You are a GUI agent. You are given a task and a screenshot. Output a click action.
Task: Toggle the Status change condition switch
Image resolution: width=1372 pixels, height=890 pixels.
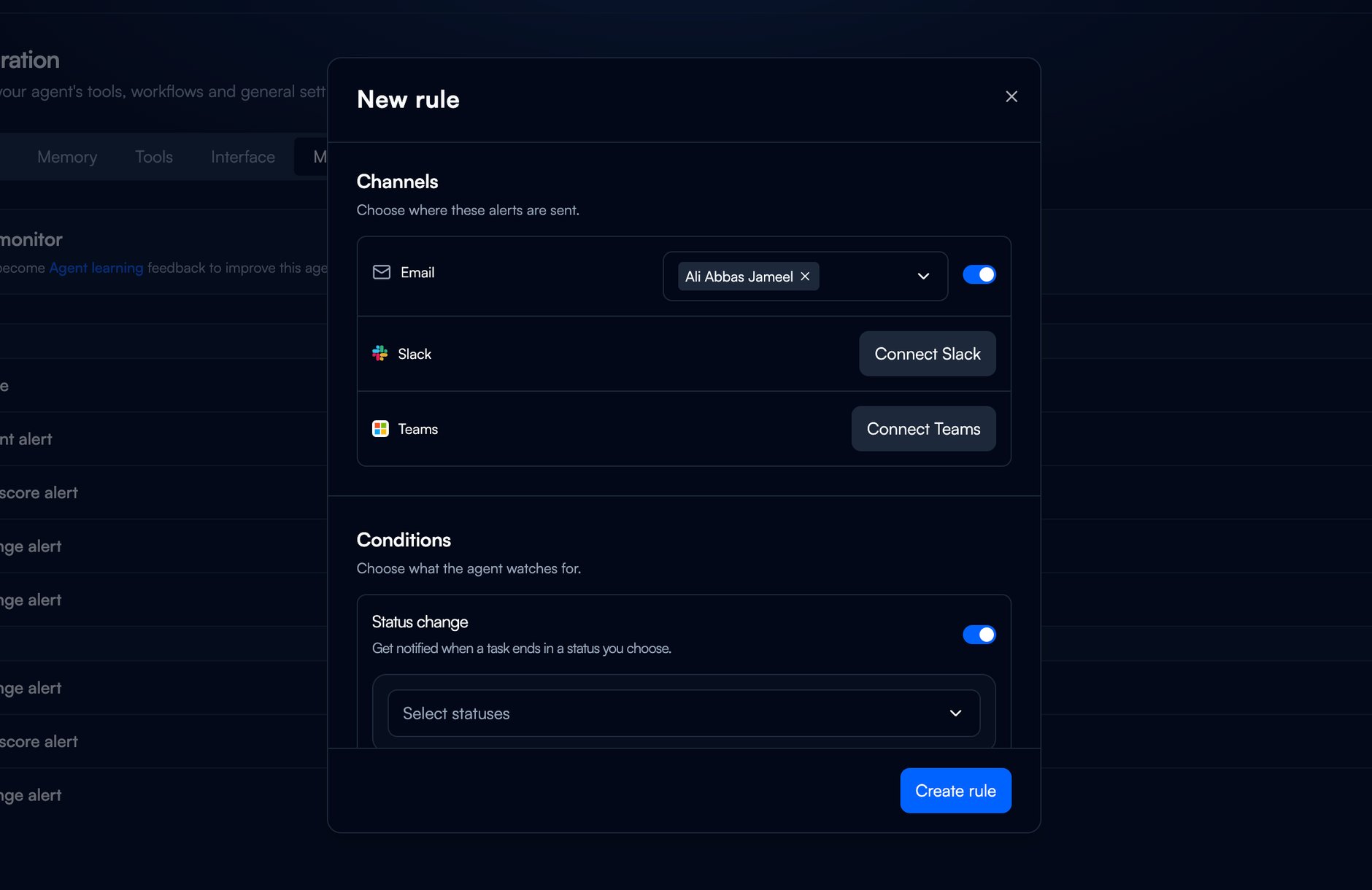point(979,635)
